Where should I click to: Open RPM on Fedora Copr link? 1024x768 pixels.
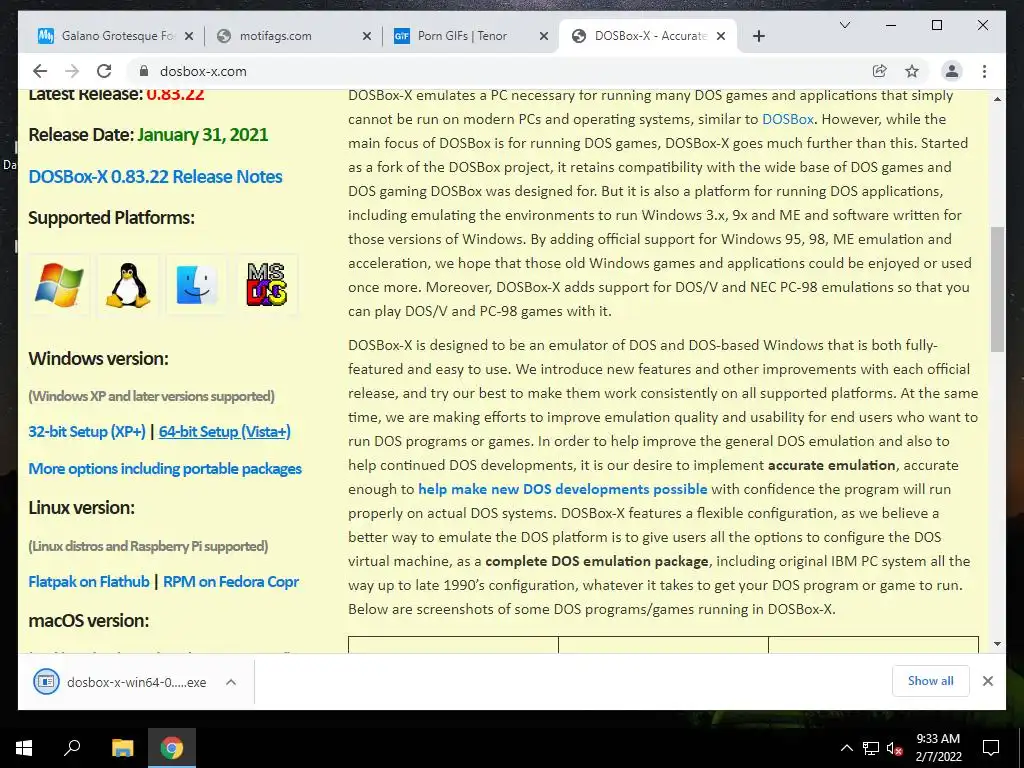coord(231,581)
